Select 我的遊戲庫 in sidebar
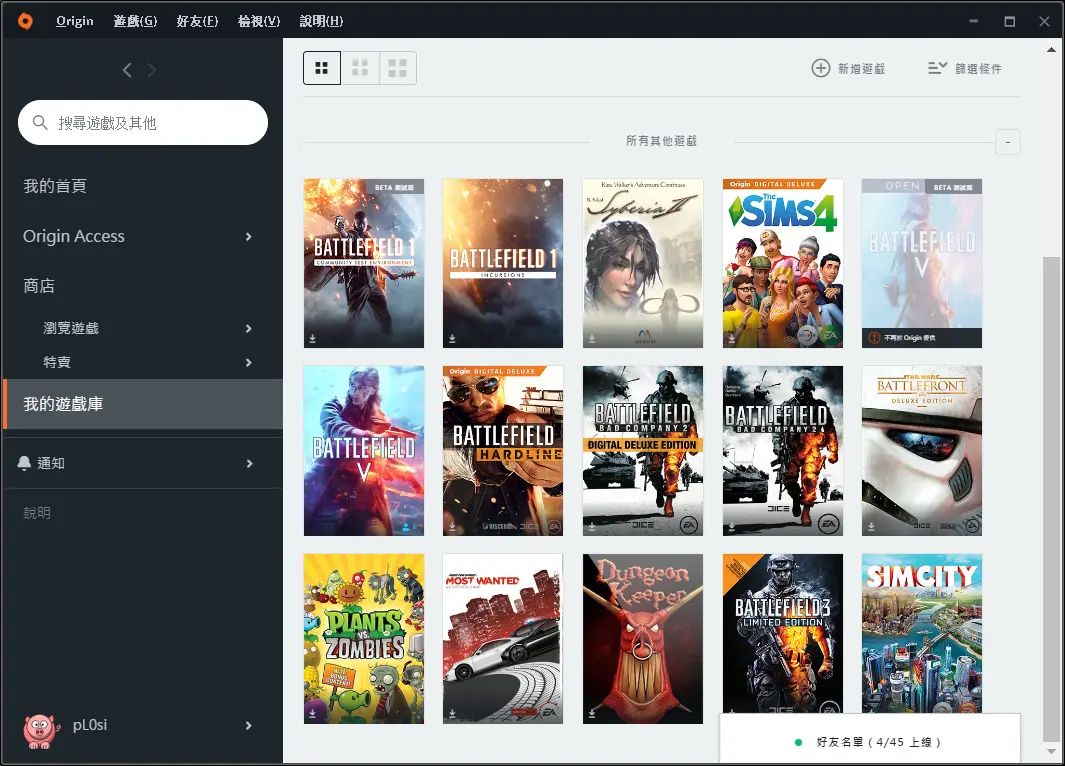The width and height of the screenshot is (1065, 766). [143, 404]
